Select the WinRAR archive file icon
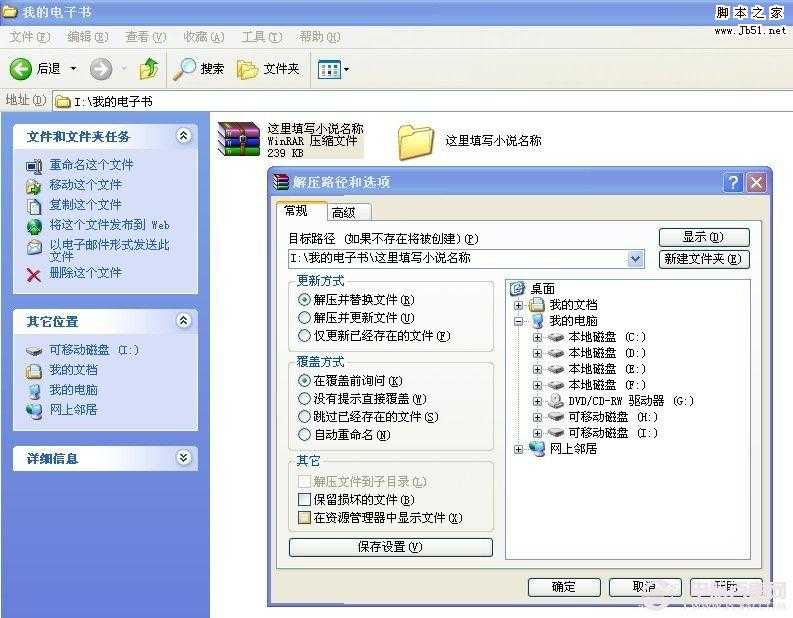The image size is (793, 618). 239,139
